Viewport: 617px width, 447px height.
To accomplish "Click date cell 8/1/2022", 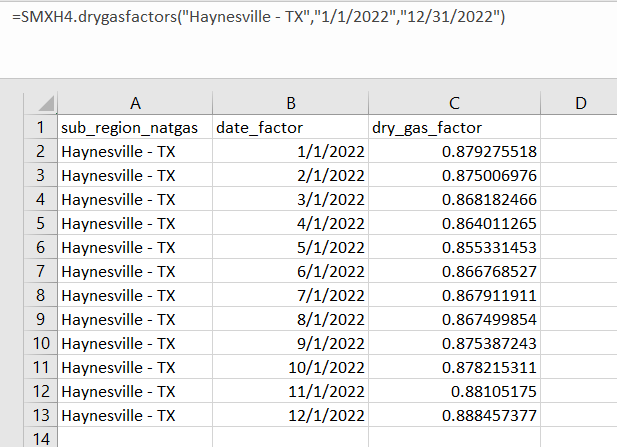I will [x=290, y=319].
